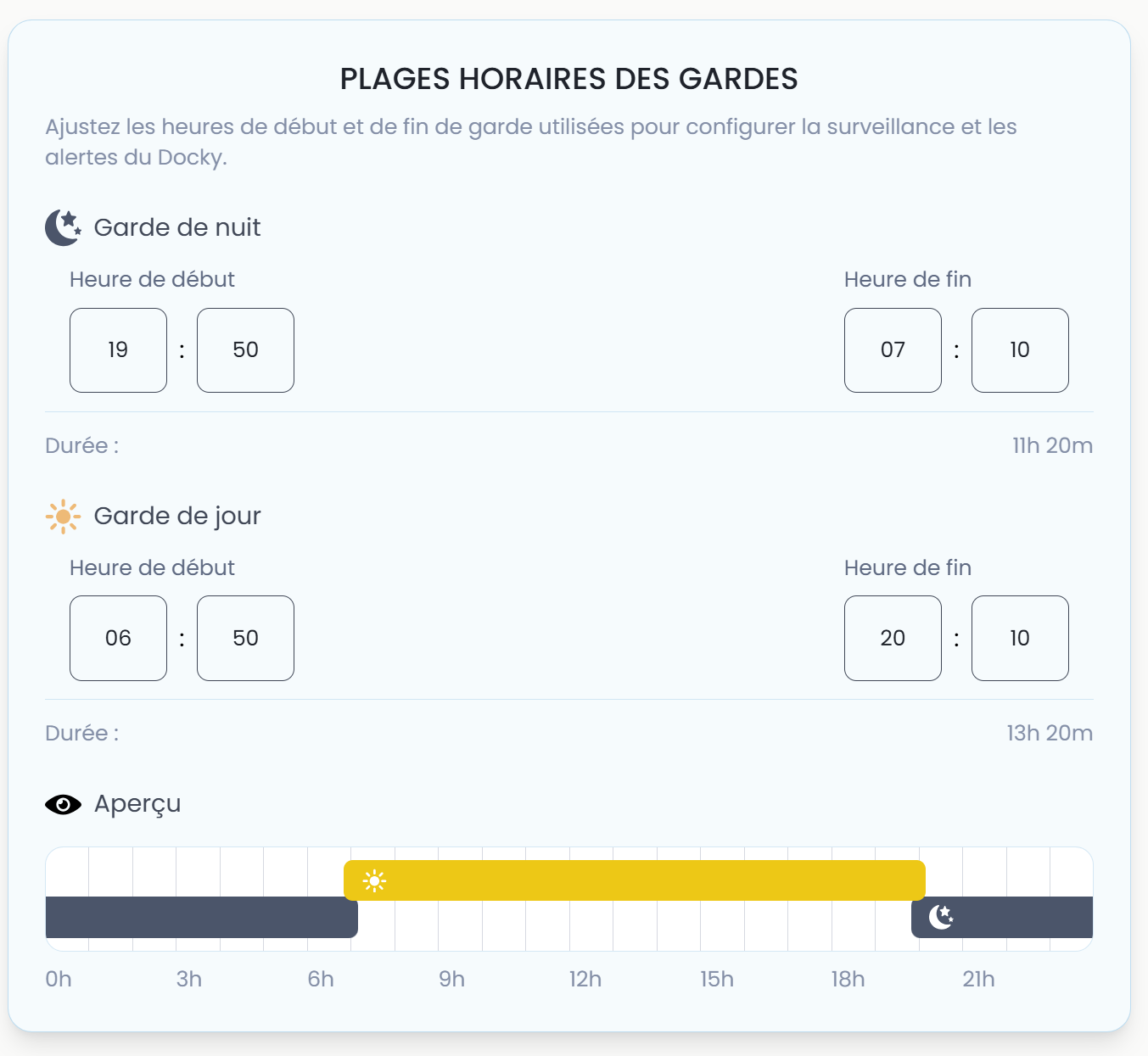Click the moon icon on the dark timeline bar
Image resolution: width=1148 pixels, height=1056 pixels.
click(941, 917)
